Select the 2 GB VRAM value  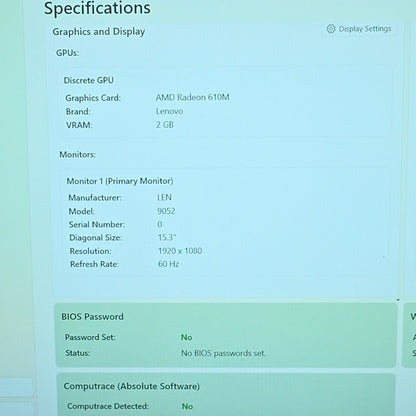tap(165, 125)
